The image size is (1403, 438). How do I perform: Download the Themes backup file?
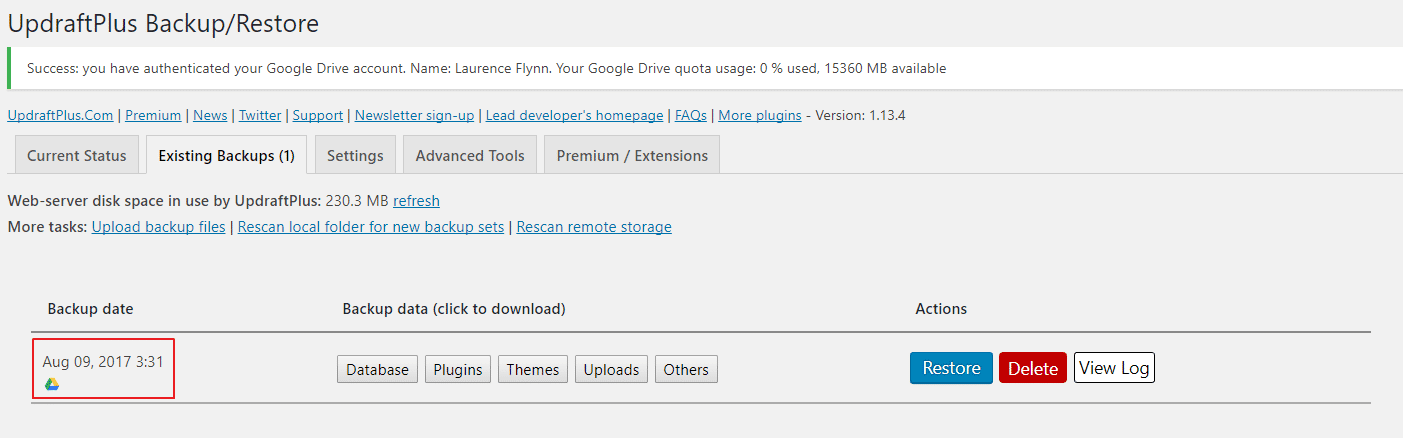(x=533, y=369)
